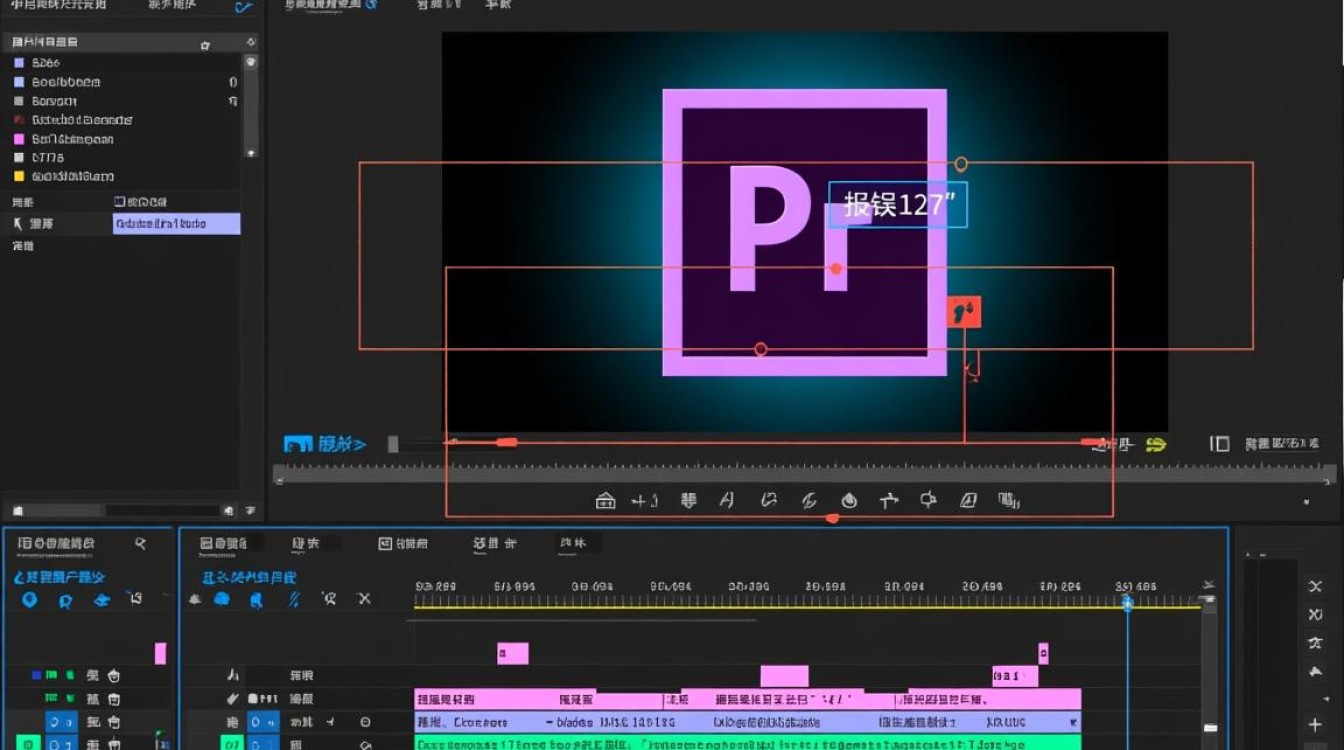Click the blue cloud-shaped icon in timeline toolbar

tap(222, 599)
